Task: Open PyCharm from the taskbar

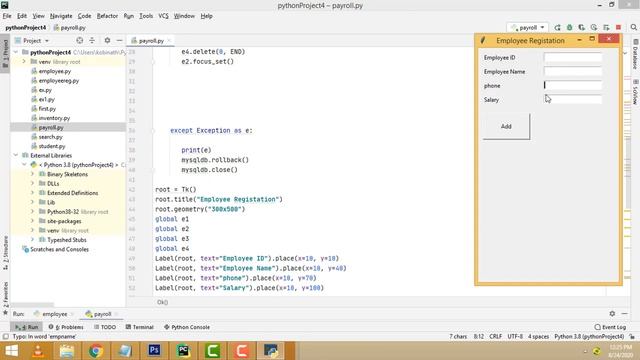Action: pyautogui.click(x=184, y=351)
